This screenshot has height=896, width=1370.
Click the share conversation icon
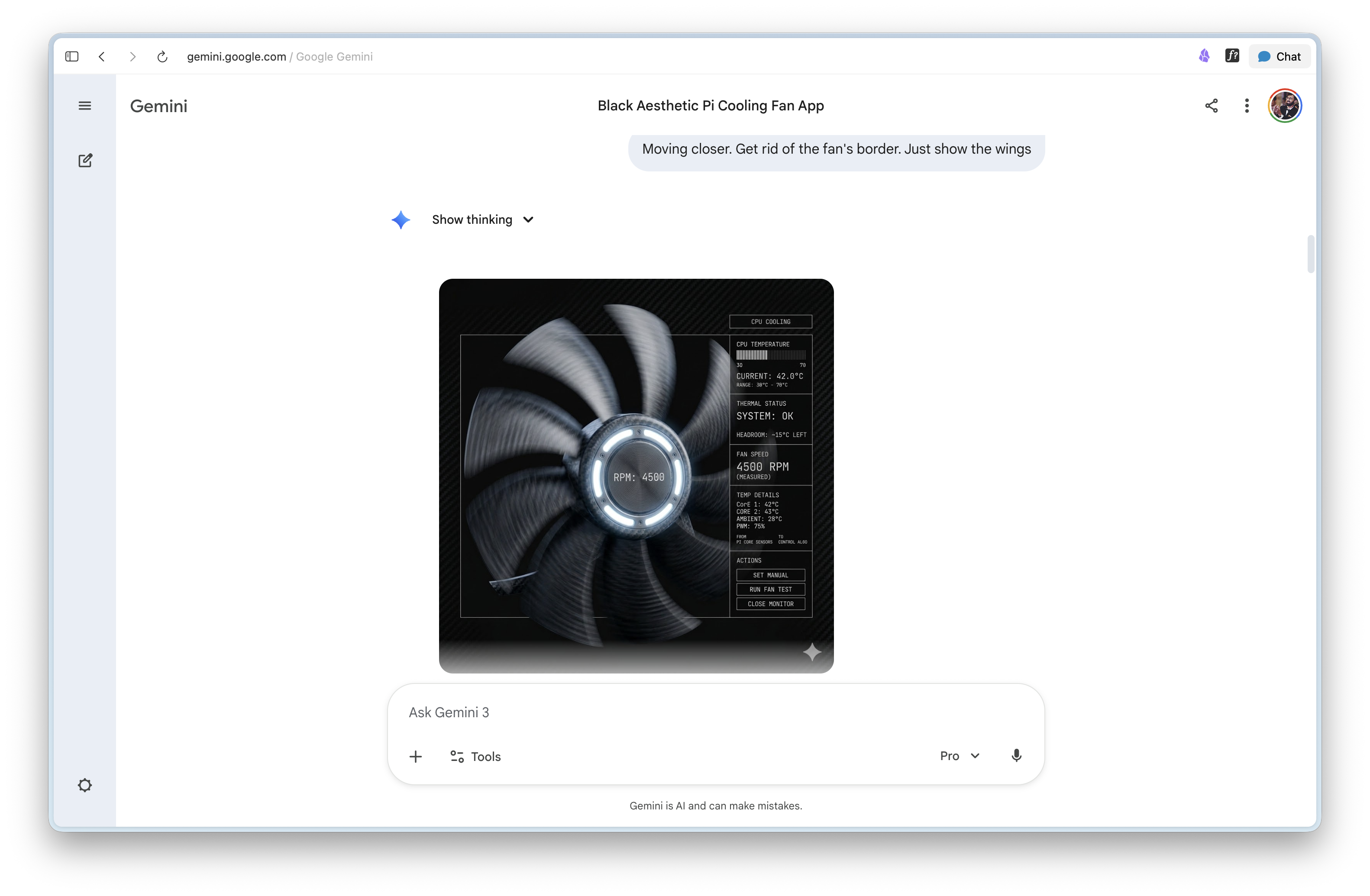1211,106
